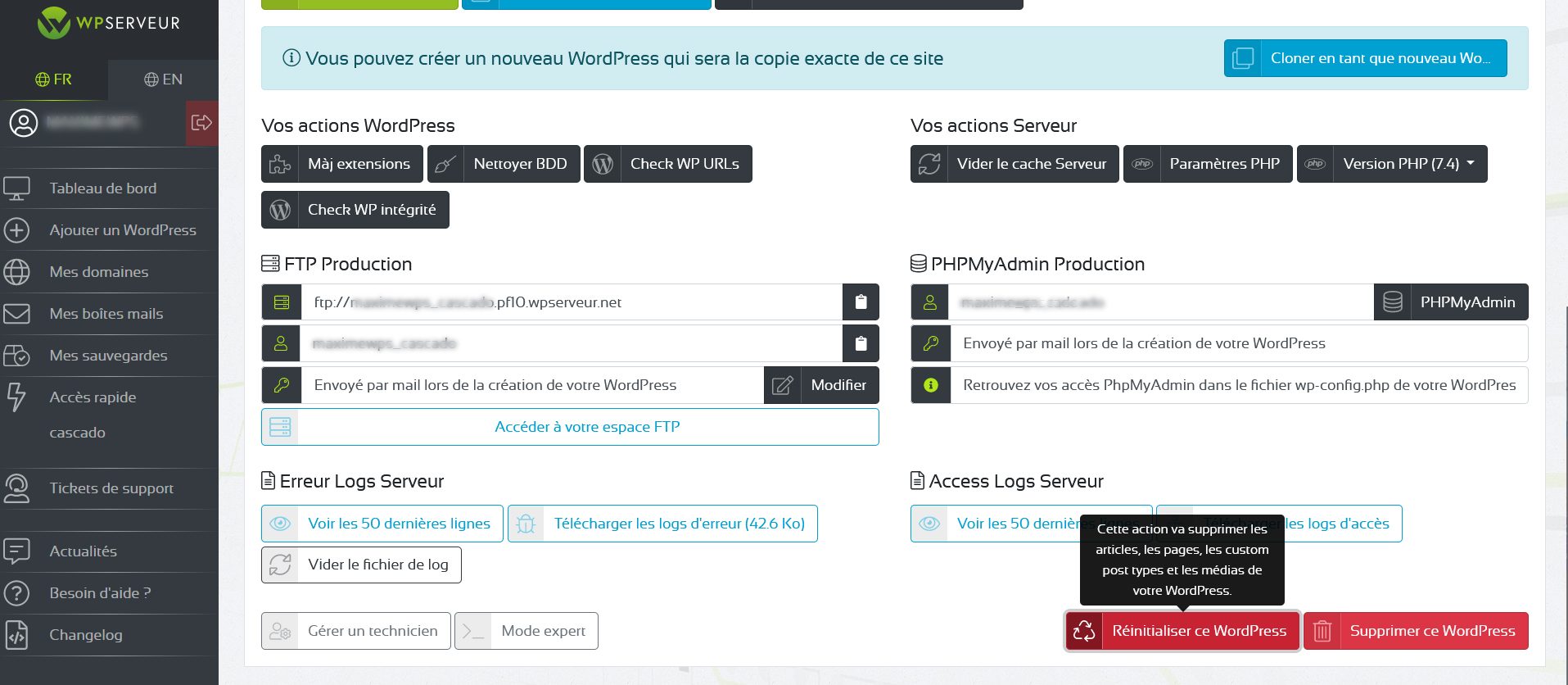Click the Tickets de support headset icon
This screenshot has height=685, width=1568.
pos(16,488)
